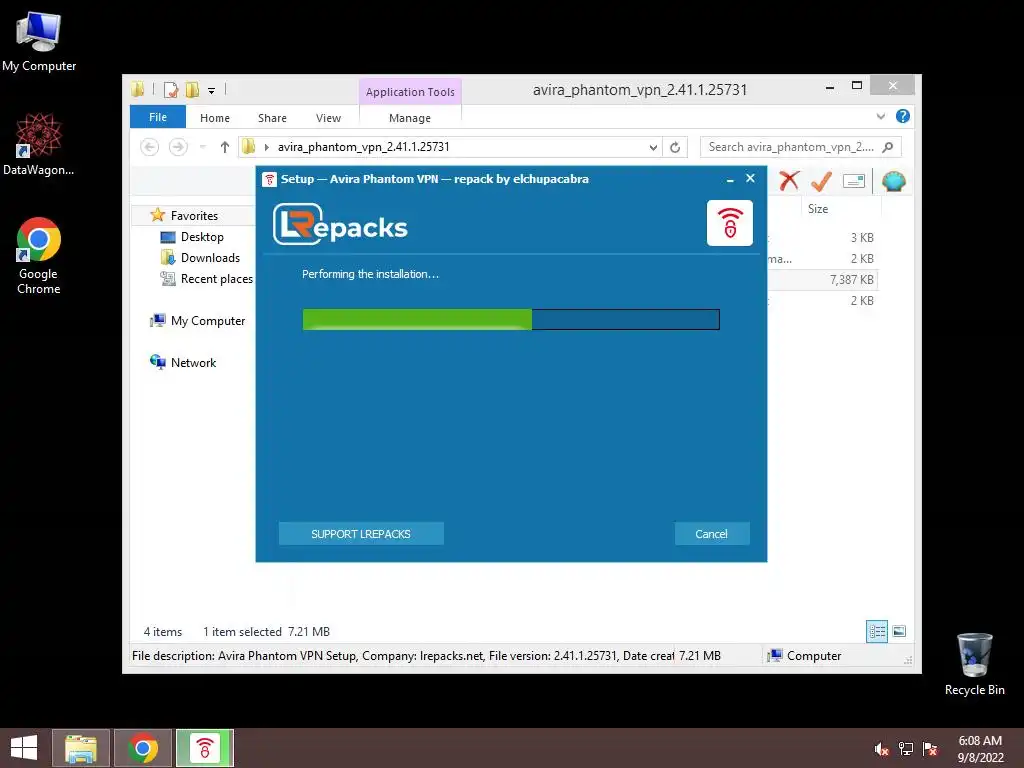Viewport: 1024px width, 768px height.
Task: Open recent locations dropdown beside Forward arrow
Action: 202,147
